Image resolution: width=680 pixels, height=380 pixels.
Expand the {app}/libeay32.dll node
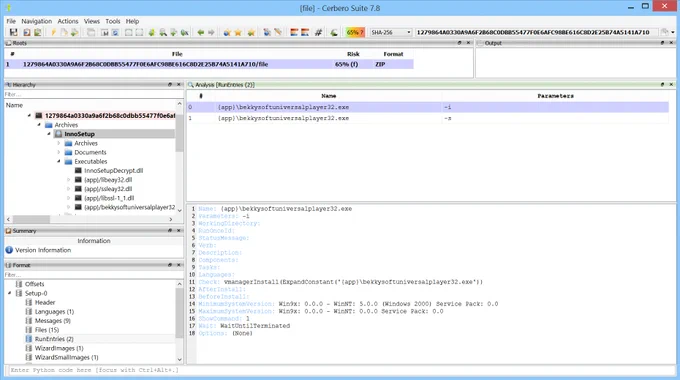[x=69, y=180]
